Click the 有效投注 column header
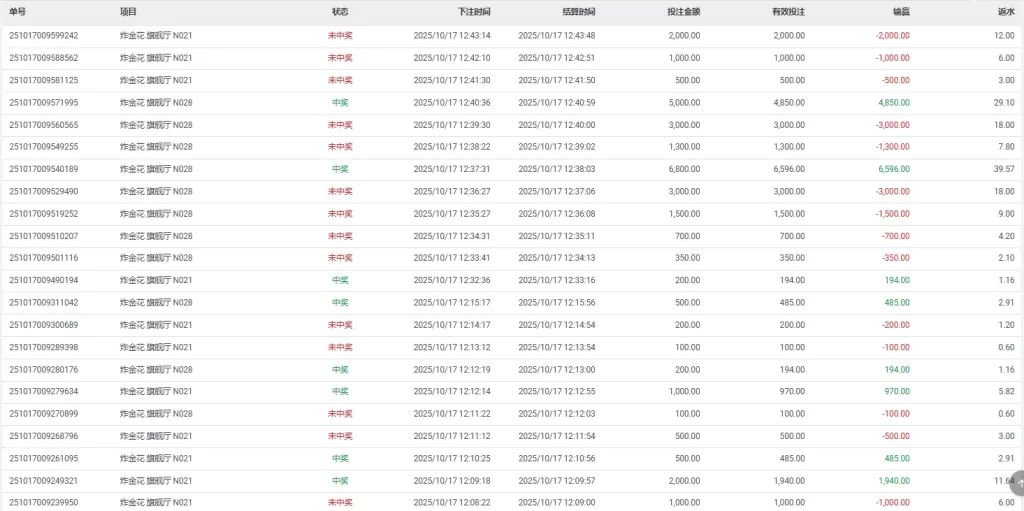 787,11
